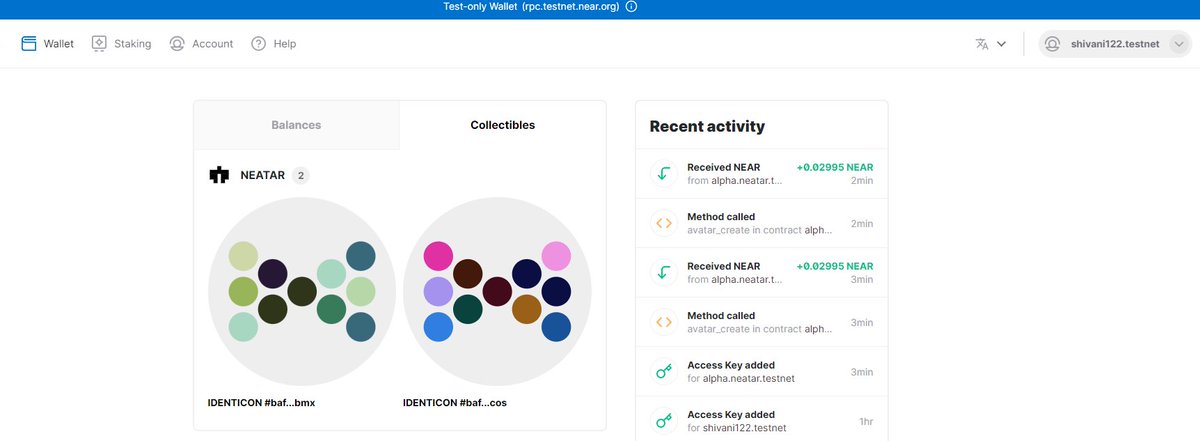Image resolution: width=1200 pixels, height=441 pixels.
Task: Open Access Key added for alpha.neatar.testnet
Action: 761,371
